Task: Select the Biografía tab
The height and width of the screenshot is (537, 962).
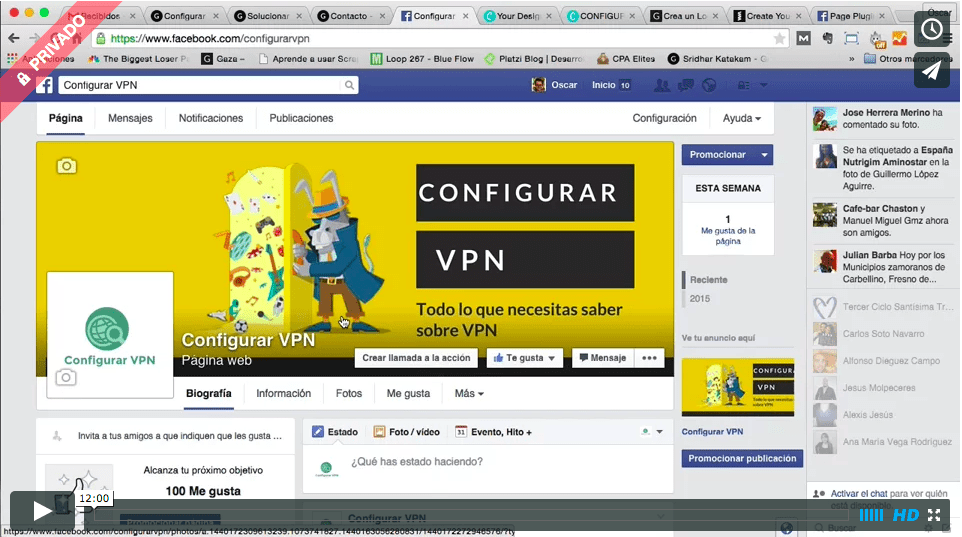Action: pyautogui.click(x=209, y=393)
